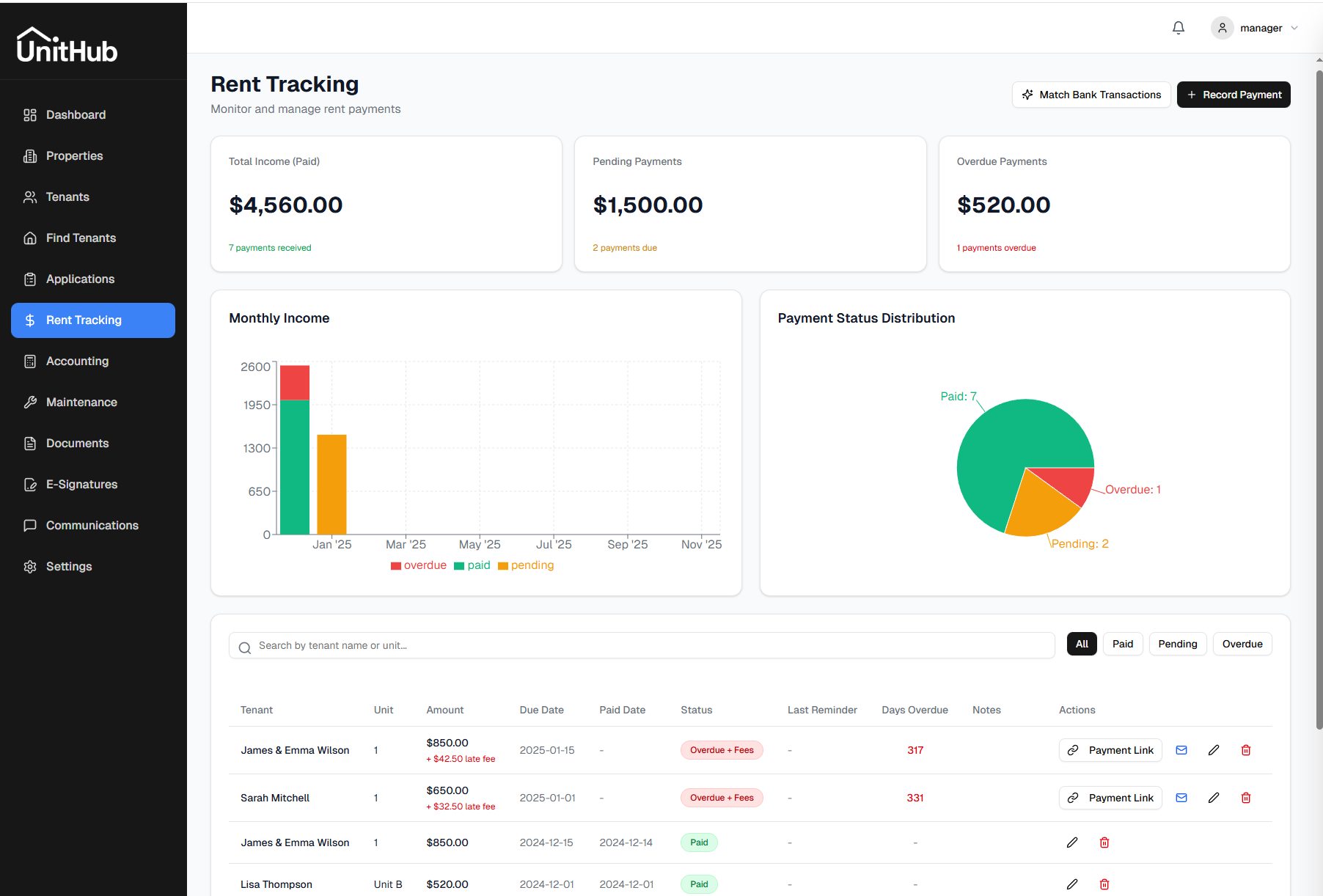Email reminder to James & Emma Wilson
Image resolution: width=1323 pixels, height=896 pixels.
(1181, 750)
